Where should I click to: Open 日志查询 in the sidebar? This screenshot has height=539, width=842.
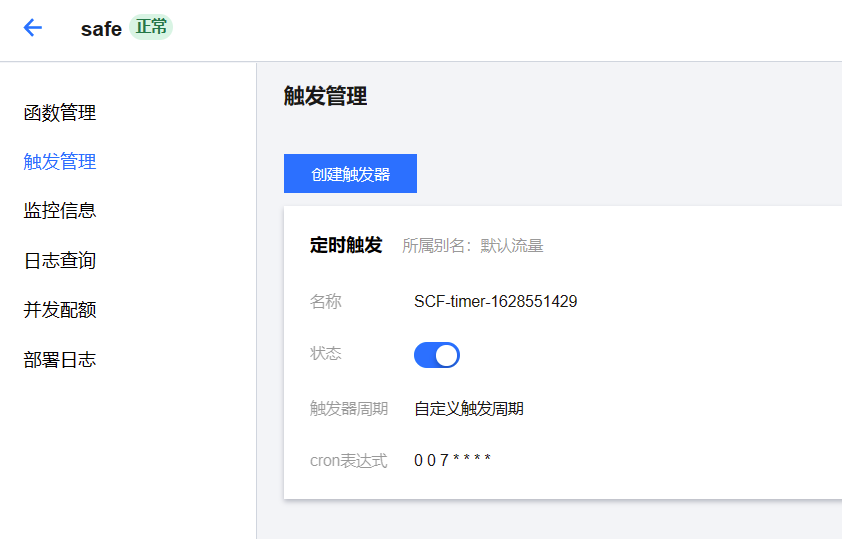[x=60, y=260]
